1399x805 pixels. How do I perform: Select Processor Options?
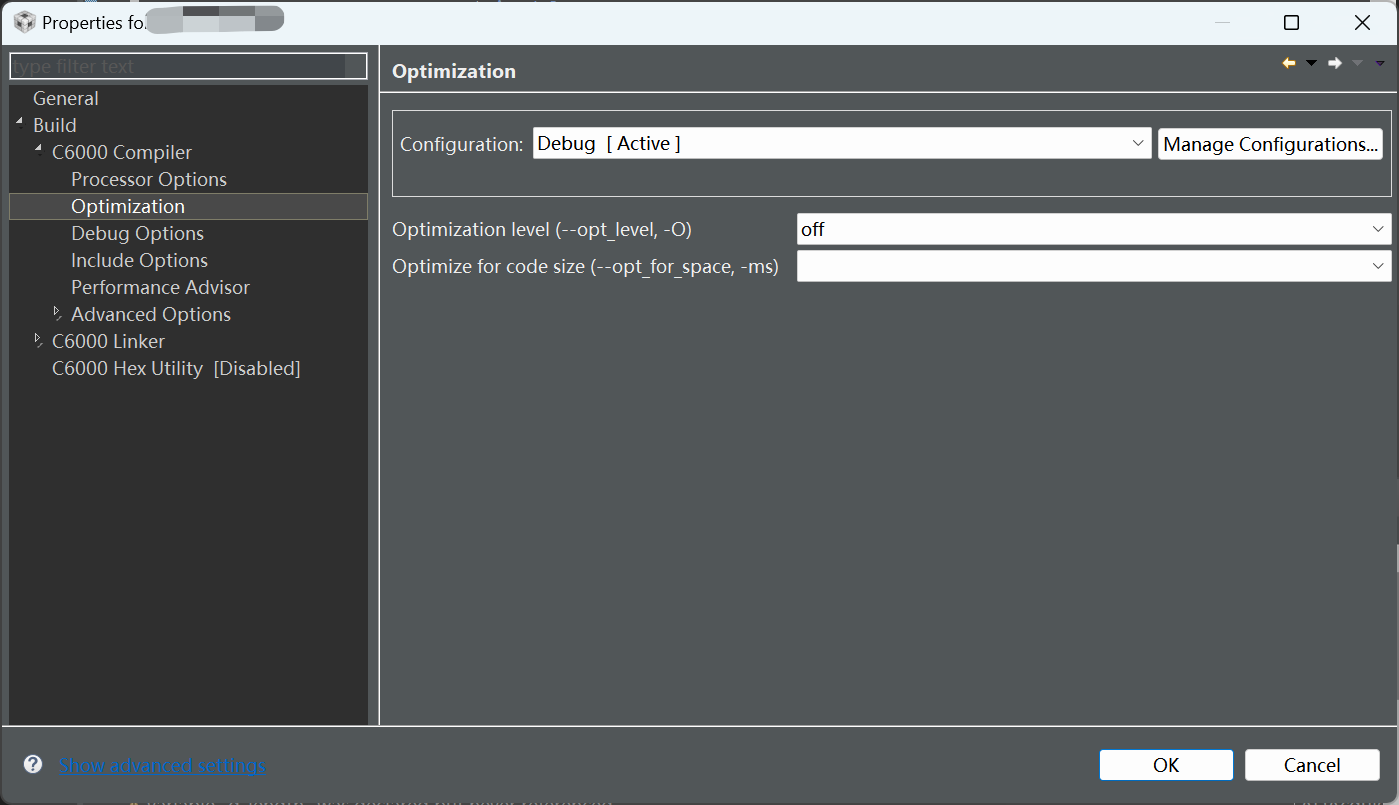pos(149,179)
